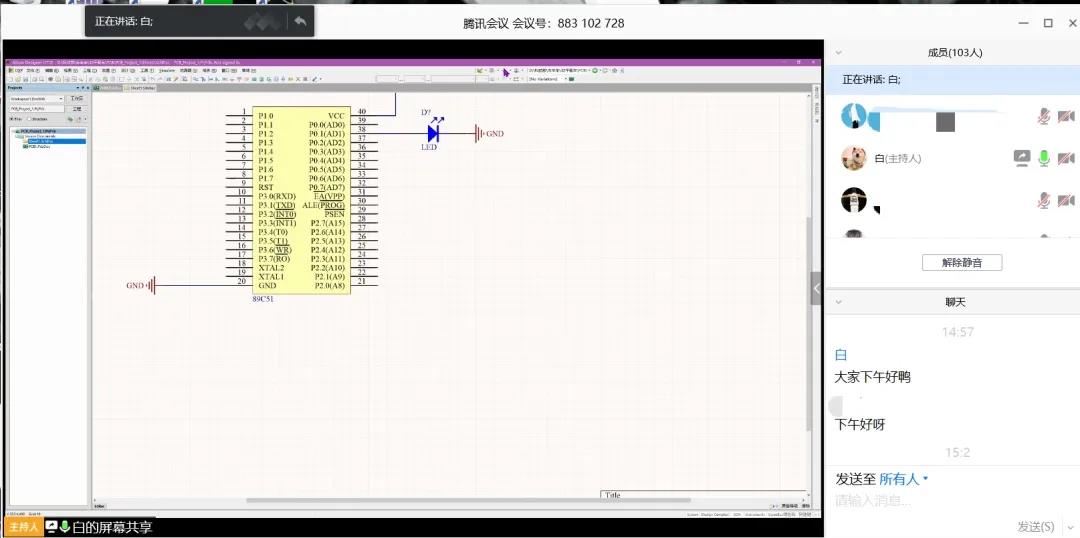Viewport: 1080px width, 538px height.
Task: Click the return arrow on the speaking bar
Action: click(x=299, y=22)
